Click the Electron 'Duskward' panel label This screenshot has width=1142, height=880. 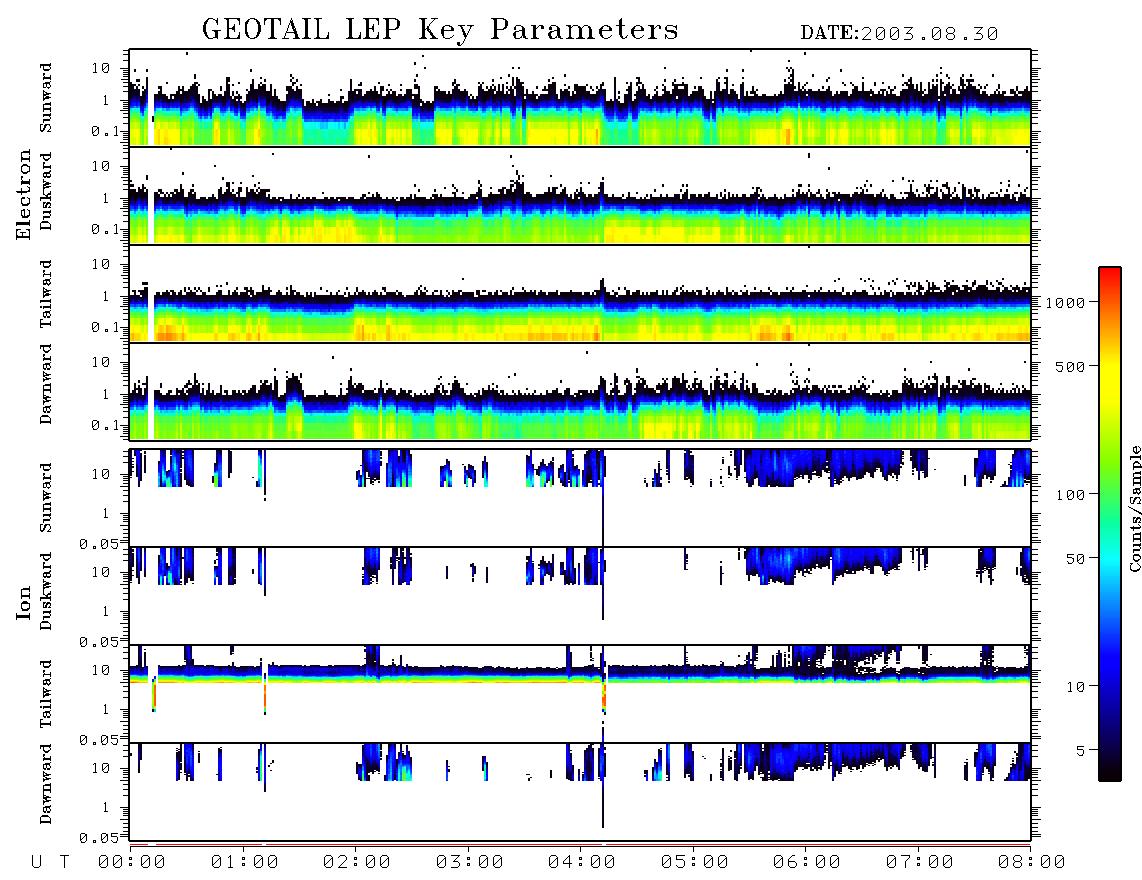(x=46, y=191)
